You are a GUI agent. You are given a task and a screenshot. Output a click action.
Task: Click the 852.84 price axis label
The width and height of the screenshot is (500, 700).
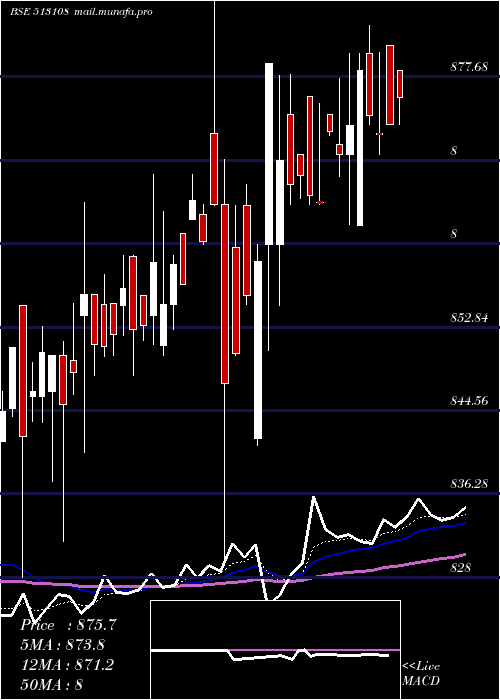469,318
